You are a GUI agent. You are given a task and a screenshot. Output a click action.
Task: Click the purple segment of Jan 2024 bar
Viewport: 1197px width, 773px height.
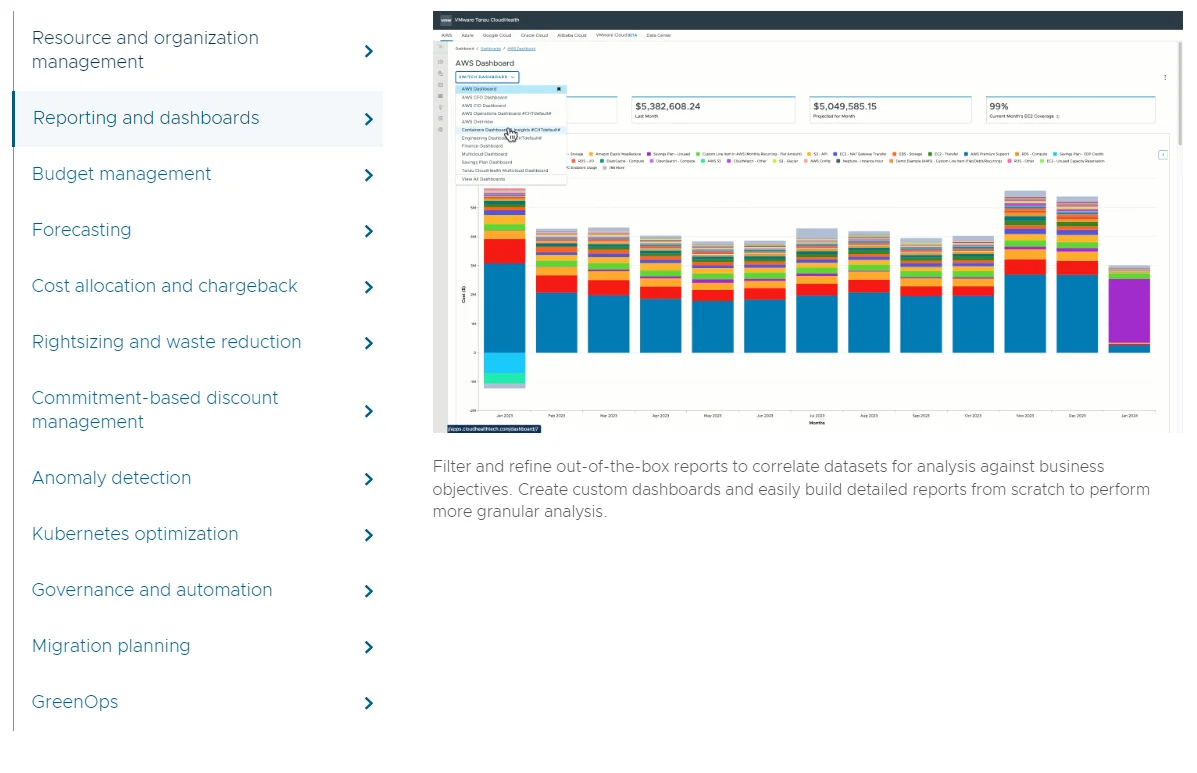coord(1129,311)
